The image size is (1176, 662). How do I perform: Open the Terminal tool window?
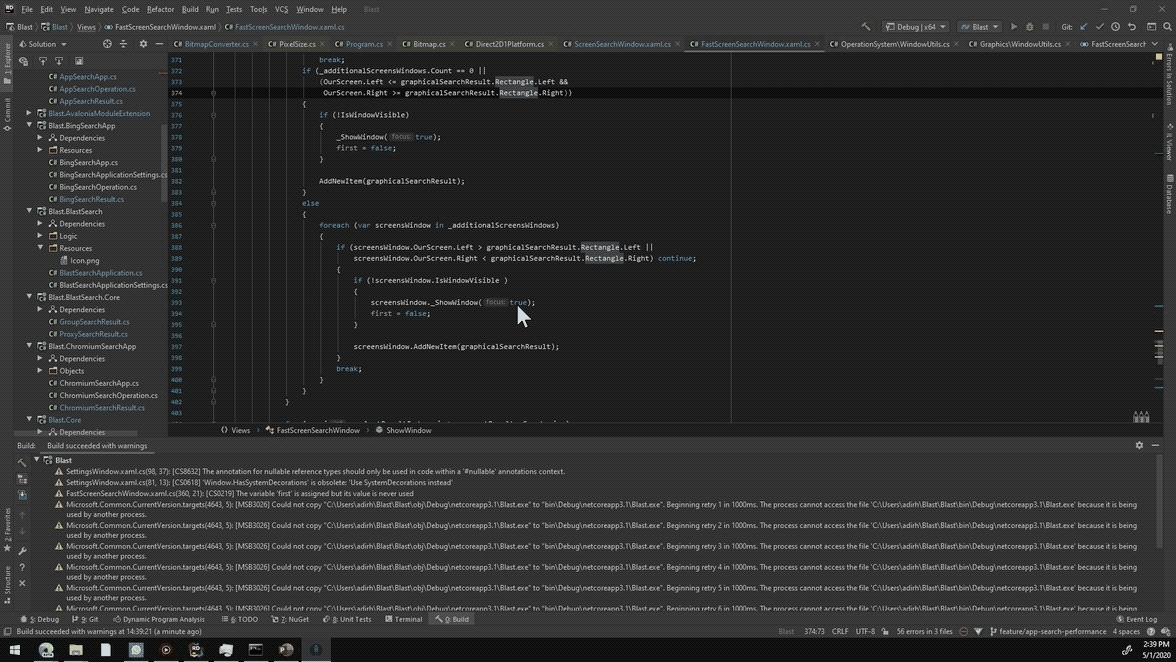pyautogui.click(x=403, y=619)
